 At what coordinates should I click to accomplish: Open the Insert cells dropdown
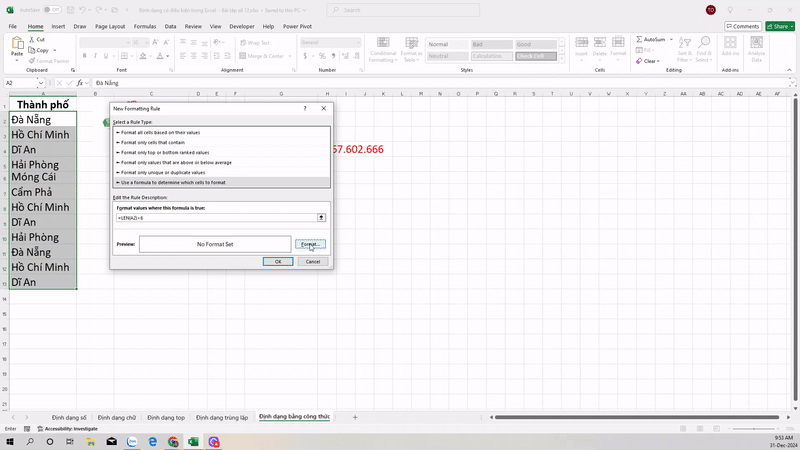tap(581, 49)
